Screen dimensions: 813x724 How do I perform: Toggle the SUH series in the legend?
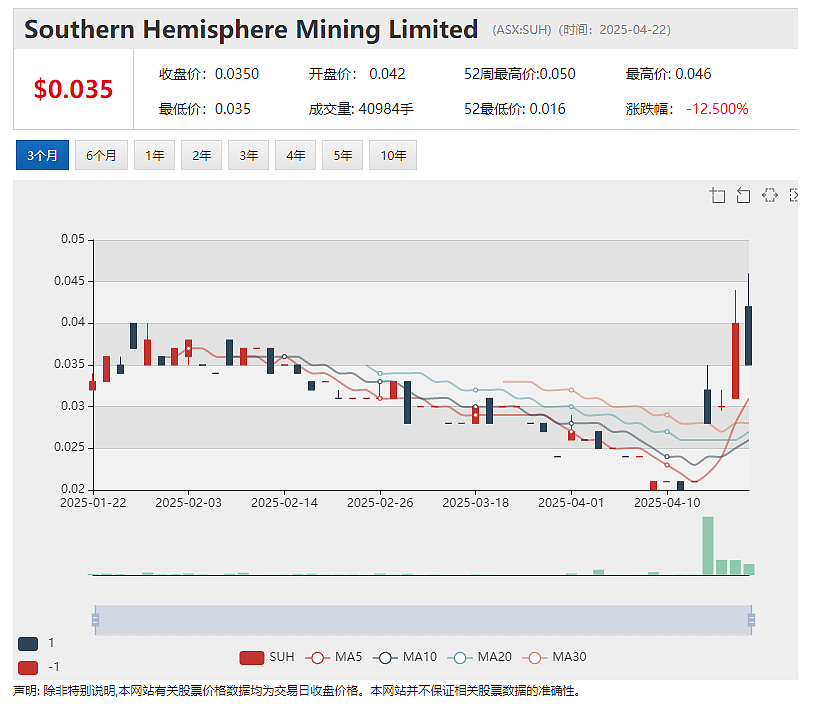pyautogui.click(x=267, y=658)
